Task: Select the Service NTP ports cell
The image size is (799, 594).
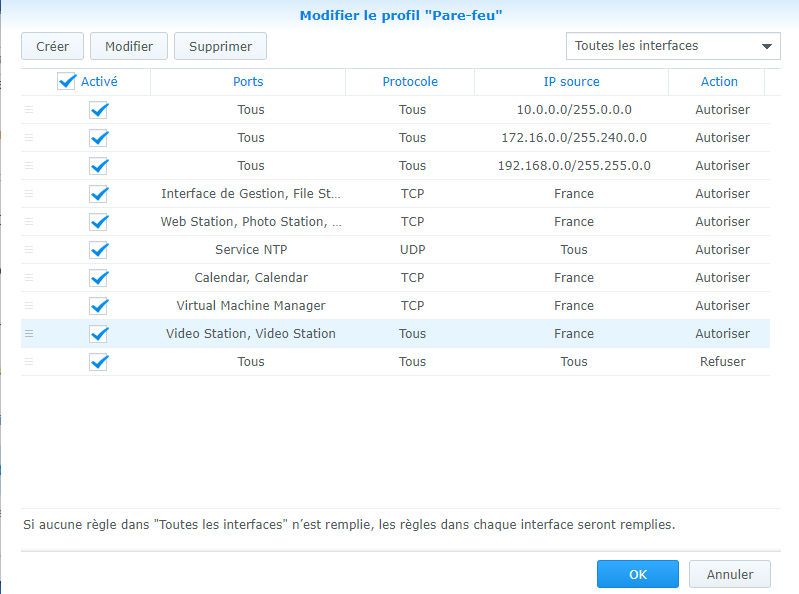Action: click(251, 250)
